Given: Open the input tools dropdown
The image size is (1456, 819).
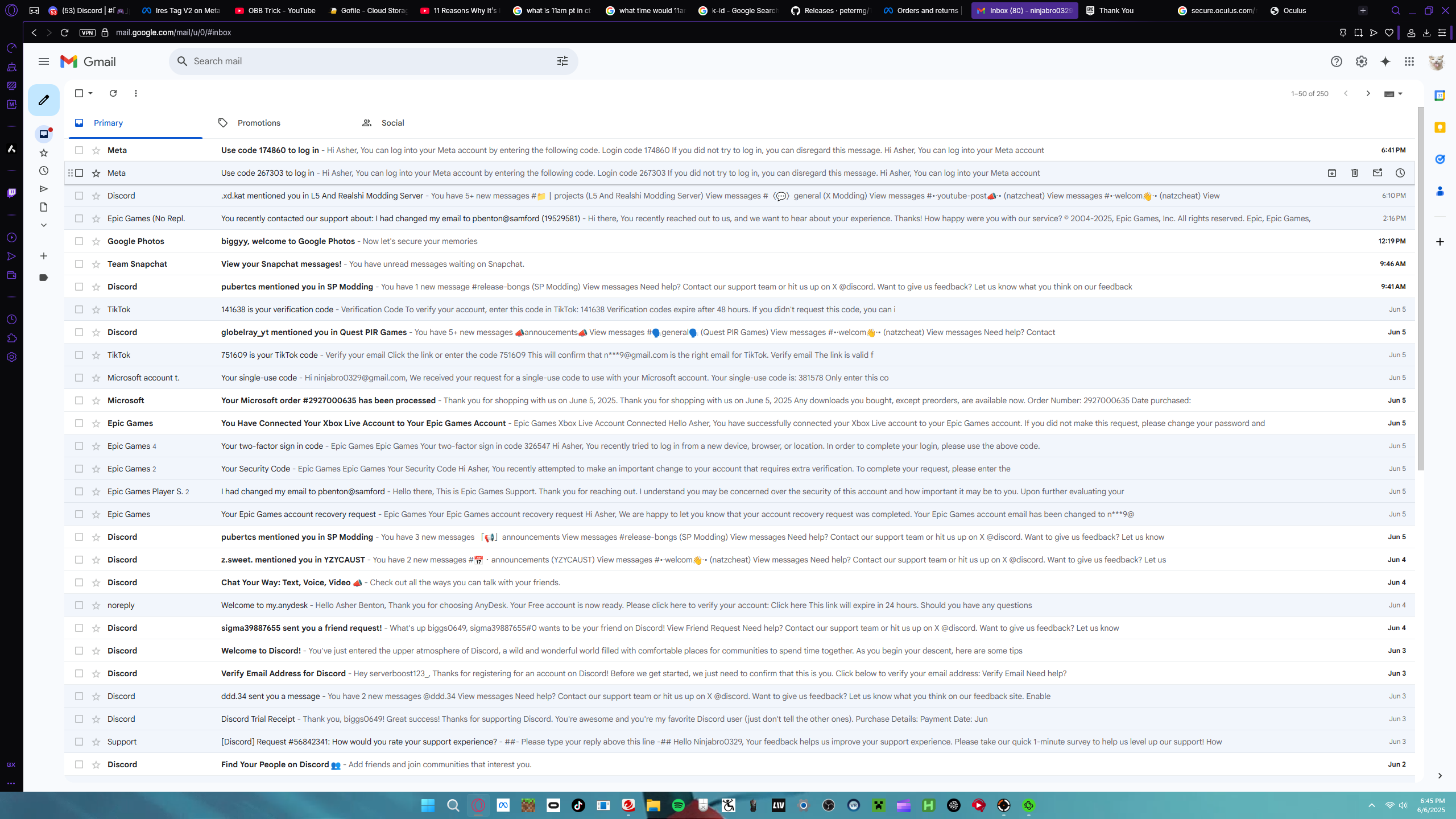Looking at the screenshot, I should [x=1393, y=94].
